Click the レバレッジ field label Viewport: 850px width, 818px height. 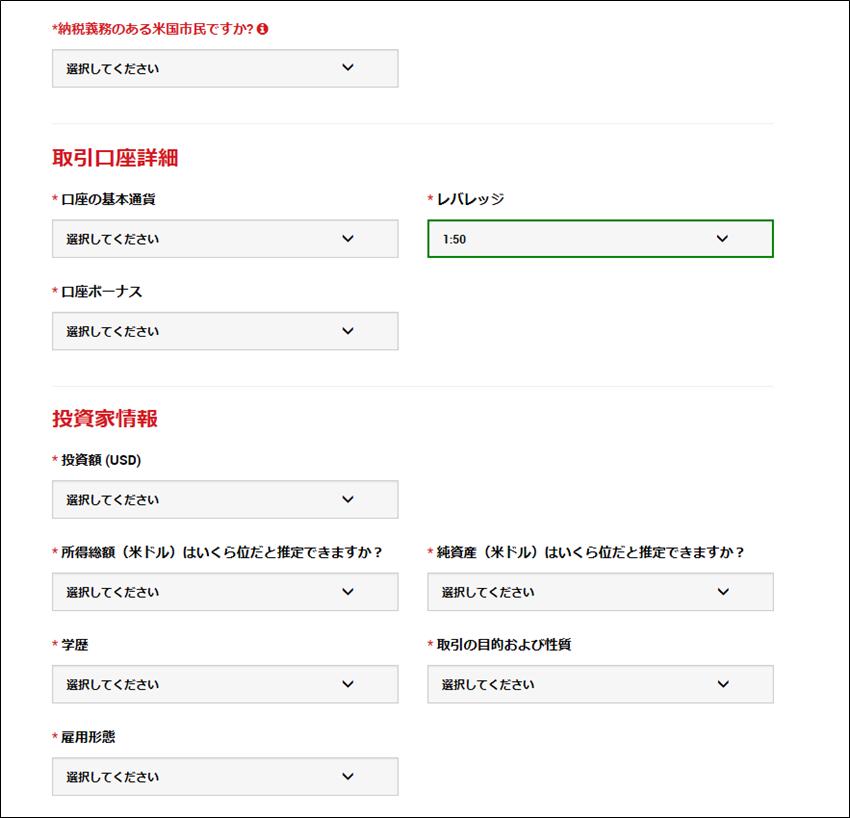click(x=471, y=199)
